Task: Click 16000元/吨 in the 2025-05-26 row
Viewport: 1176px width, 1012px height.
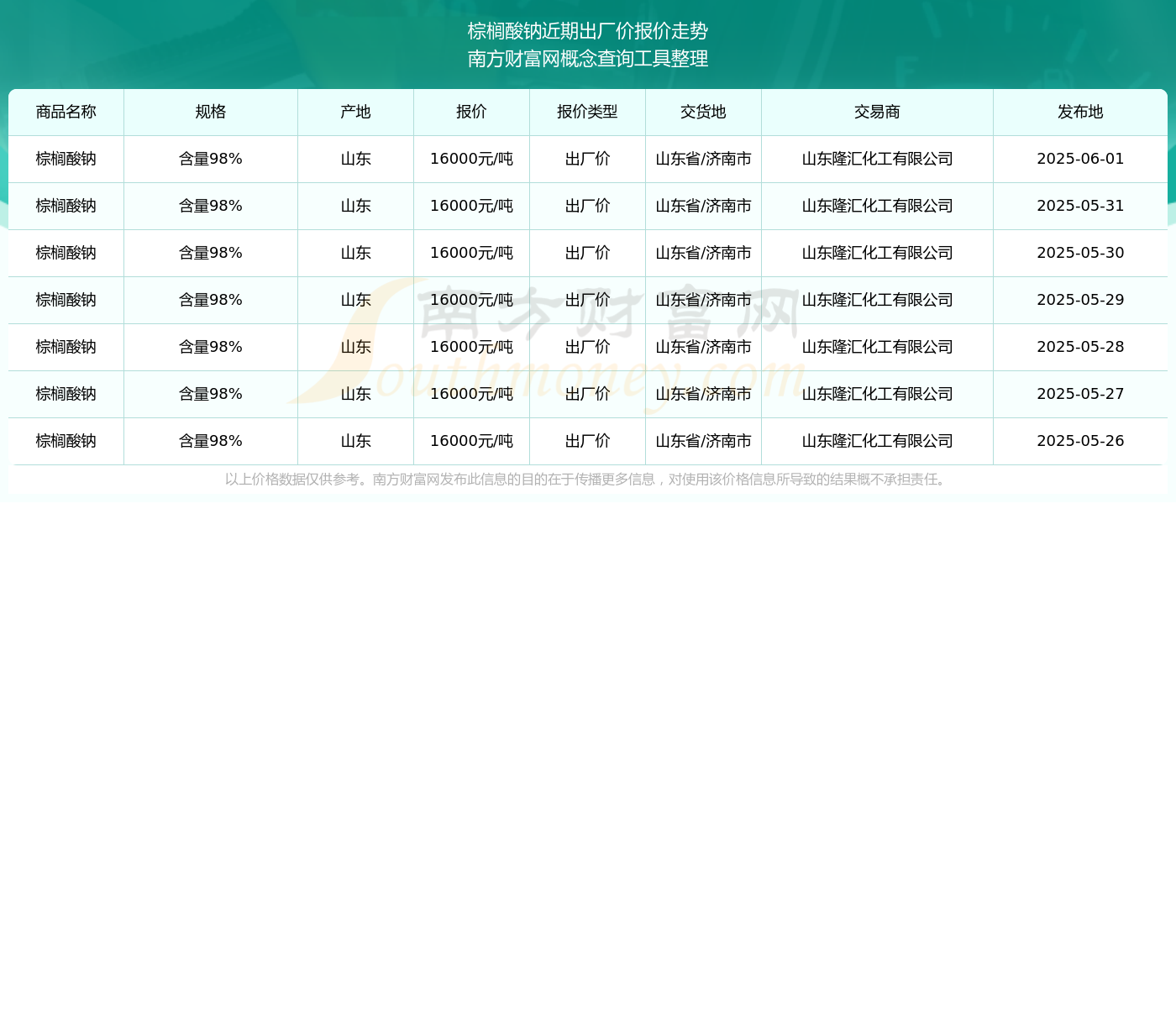Action: point(472,441)
